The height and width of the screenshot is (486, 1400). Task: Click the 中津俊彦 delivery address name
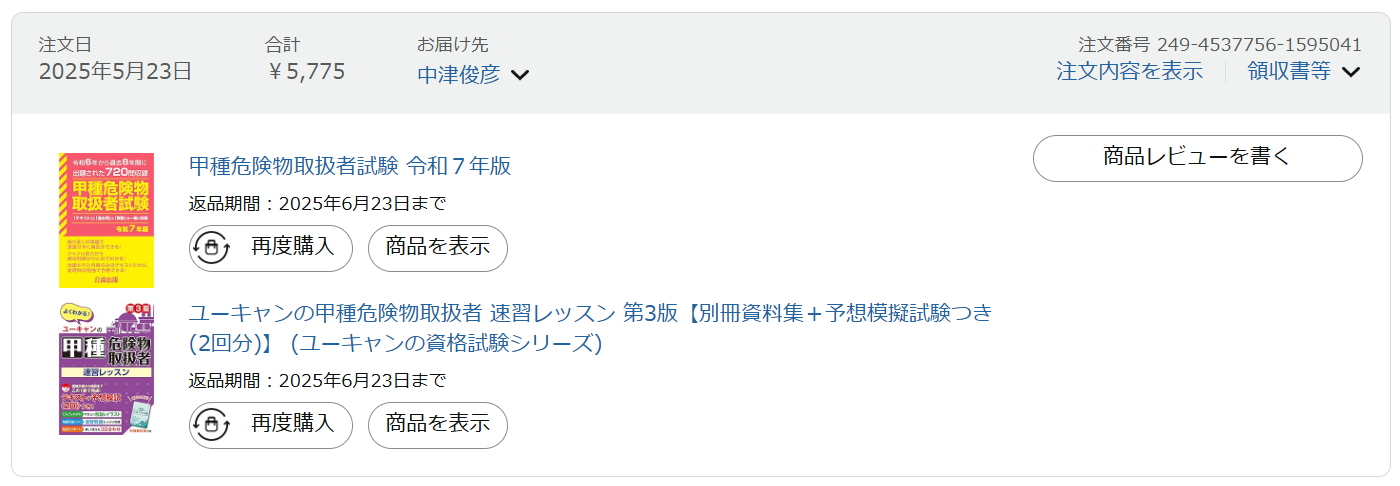(x=458, y=74)
